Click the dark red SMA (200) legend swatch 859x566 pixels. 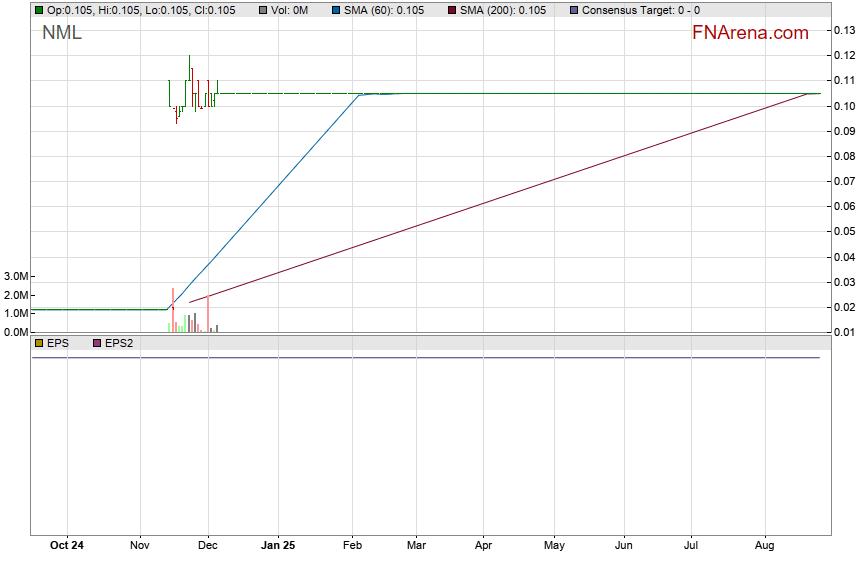[x=451, y=10]
